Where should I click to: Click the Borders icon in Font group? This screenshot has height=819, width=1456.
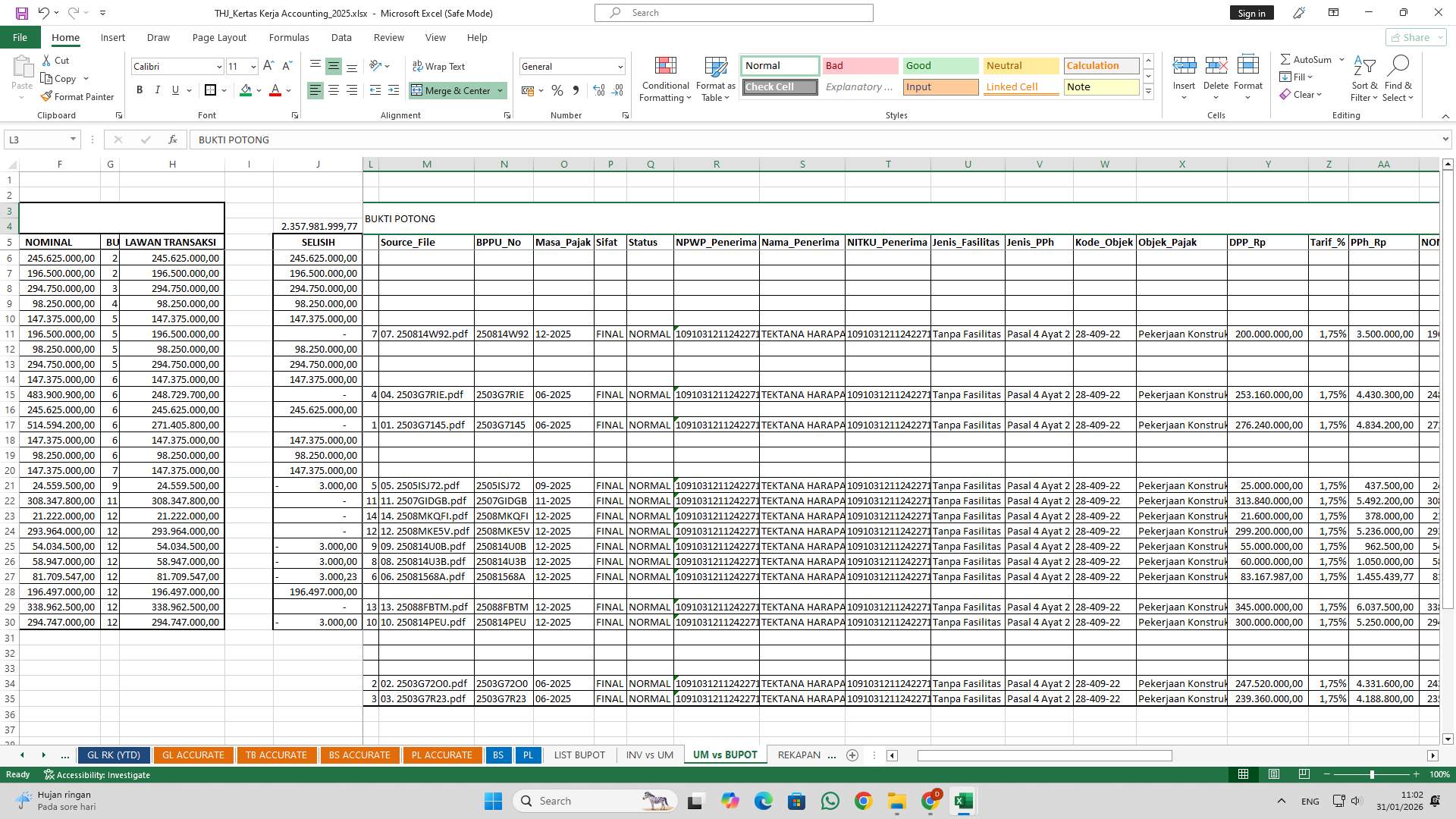(210, 90)
